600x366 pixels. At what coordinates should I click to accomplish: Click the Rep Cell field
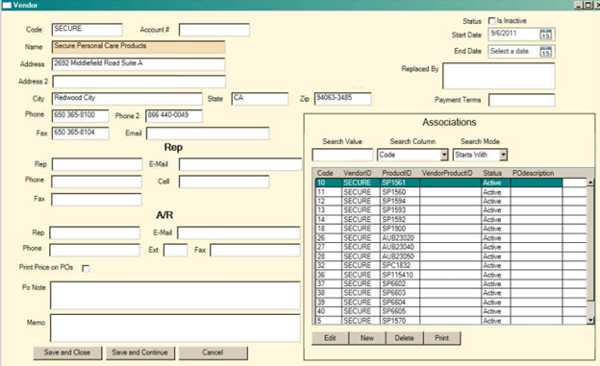click(x=224, y=181)
